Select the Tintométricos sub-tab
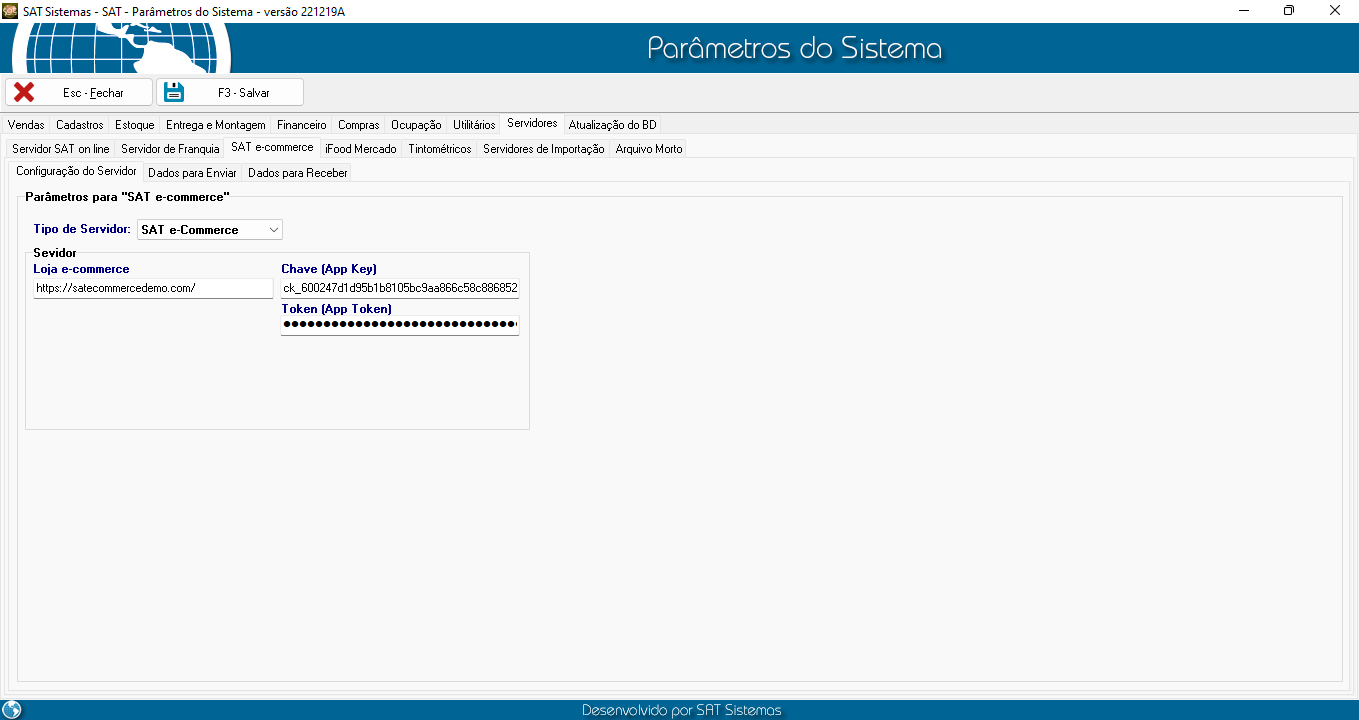Image resolution: width=1359 pixels, height=720 pixels. tap(439, 149)
